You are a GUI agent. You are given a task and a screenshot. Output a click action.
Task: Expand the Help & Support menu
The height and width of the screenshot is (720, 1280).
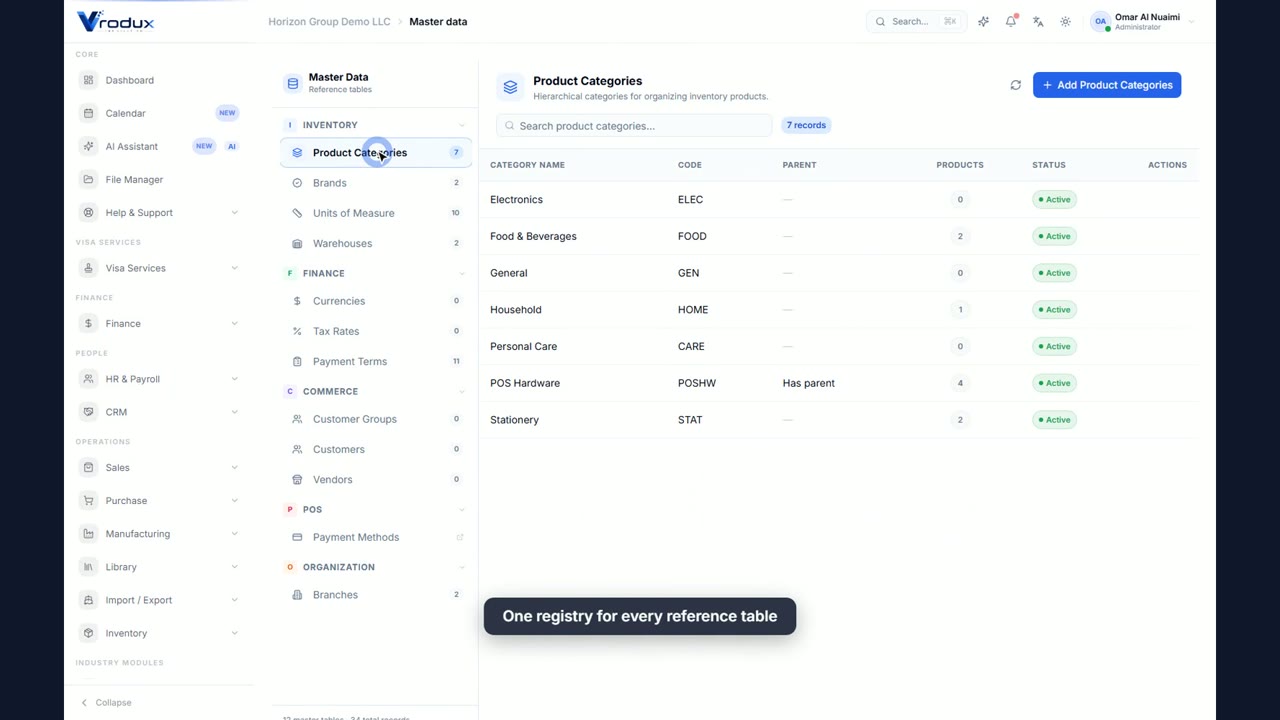tap(159, 212)
